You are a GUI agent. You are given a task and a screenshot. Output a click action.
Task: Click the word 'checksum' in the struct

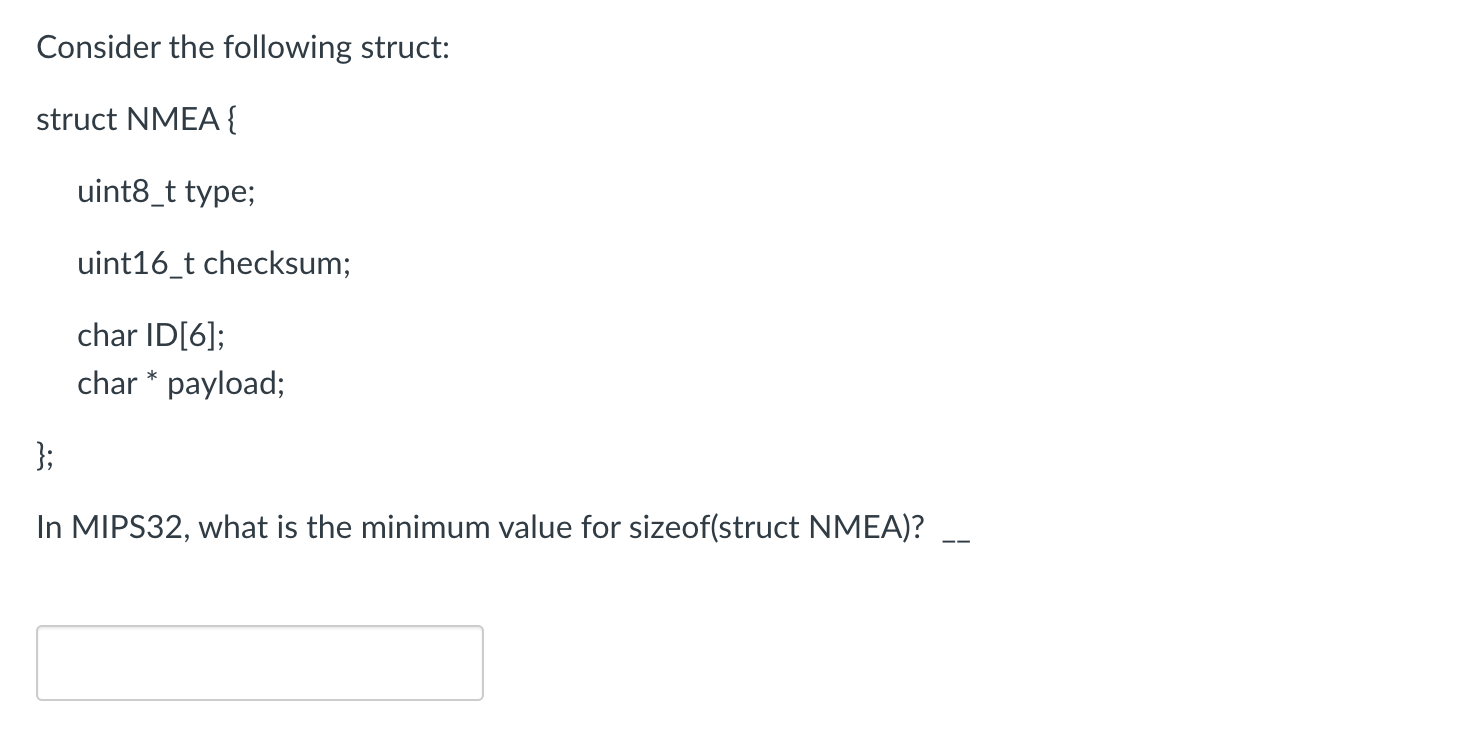click(276, 263)
